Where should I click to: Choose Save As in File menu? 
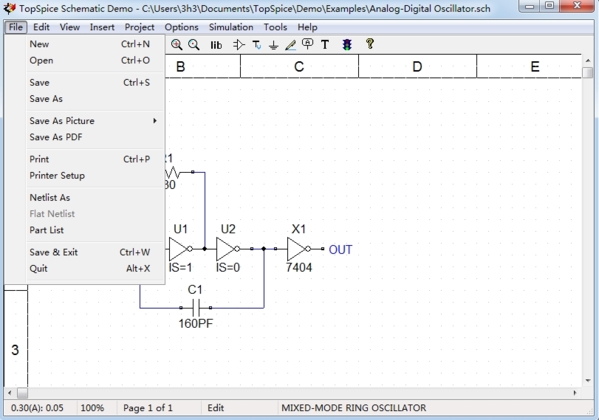(96, 99)
